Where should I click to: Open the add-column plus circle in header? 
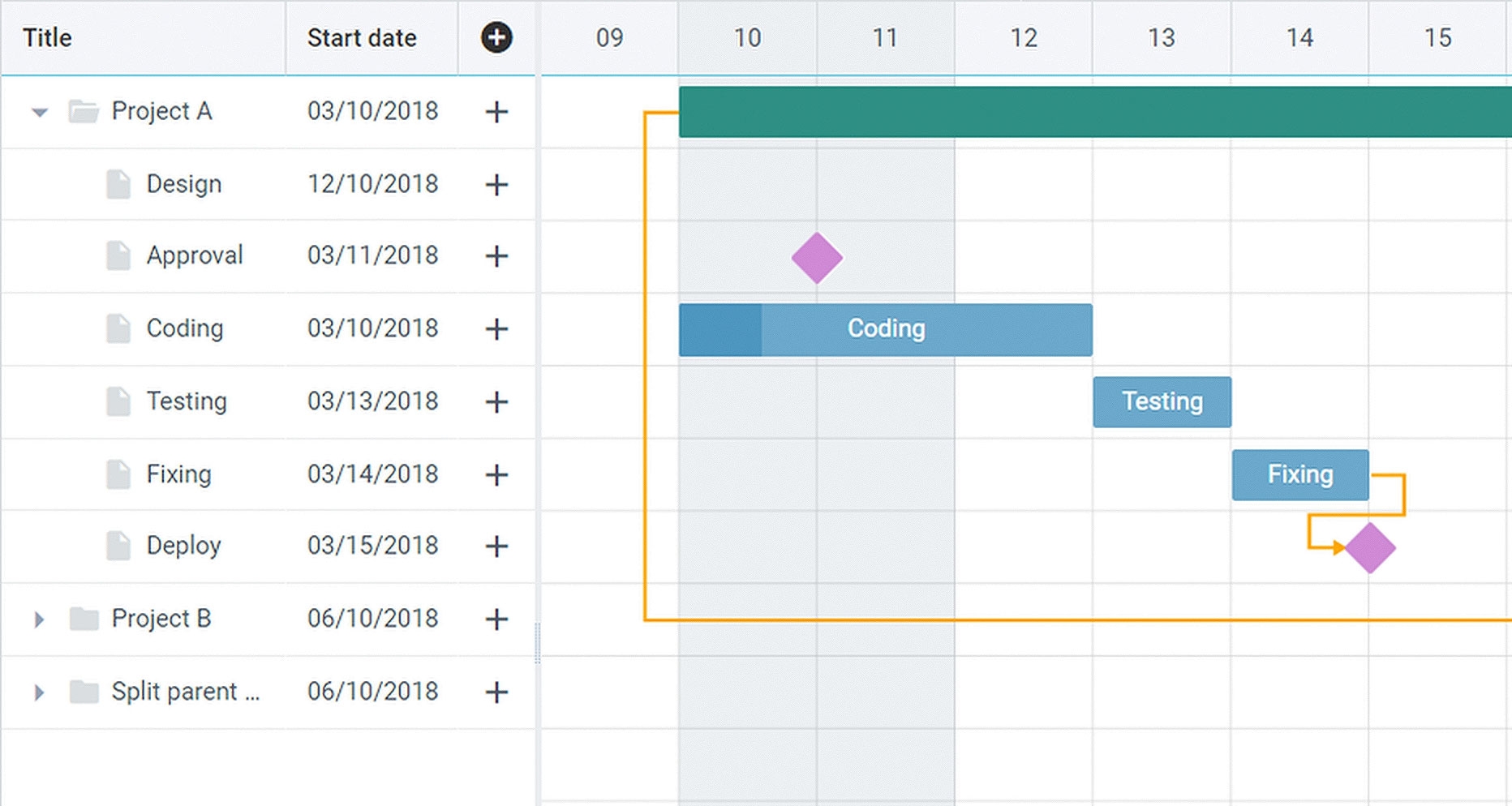tap(497, 37)
